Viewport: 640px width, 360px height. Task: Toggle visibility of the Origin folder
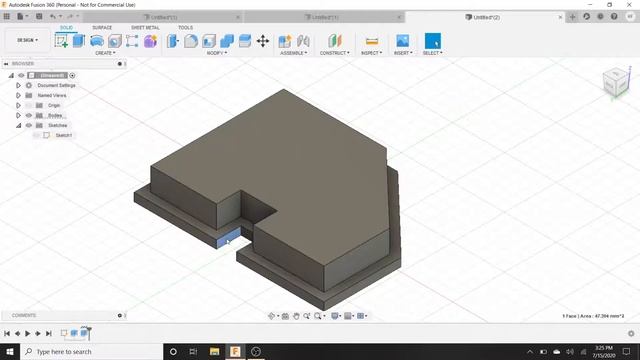(29, 105)
